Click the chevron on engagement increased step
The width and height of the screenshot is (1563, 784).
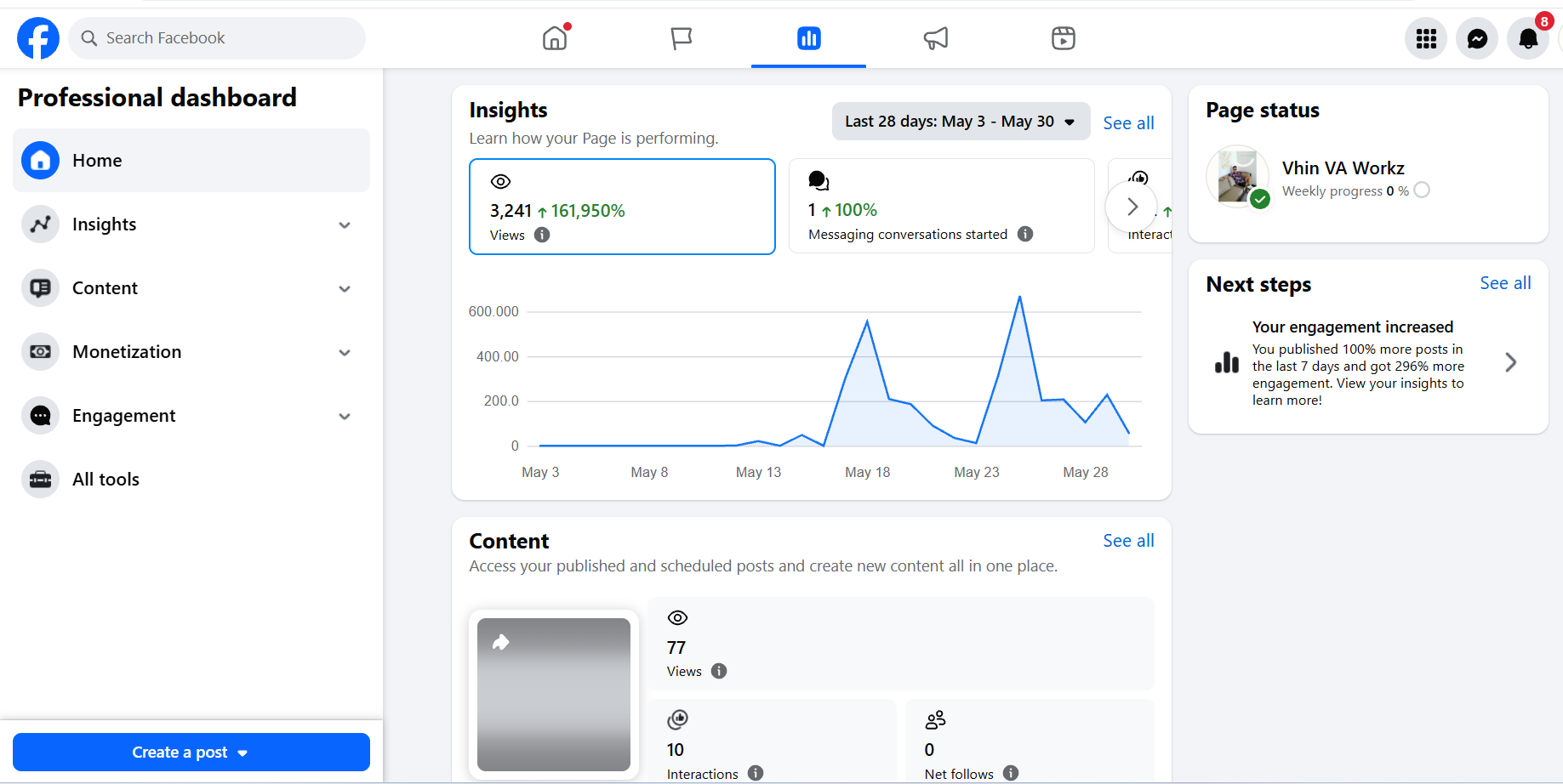point(1510,362)
